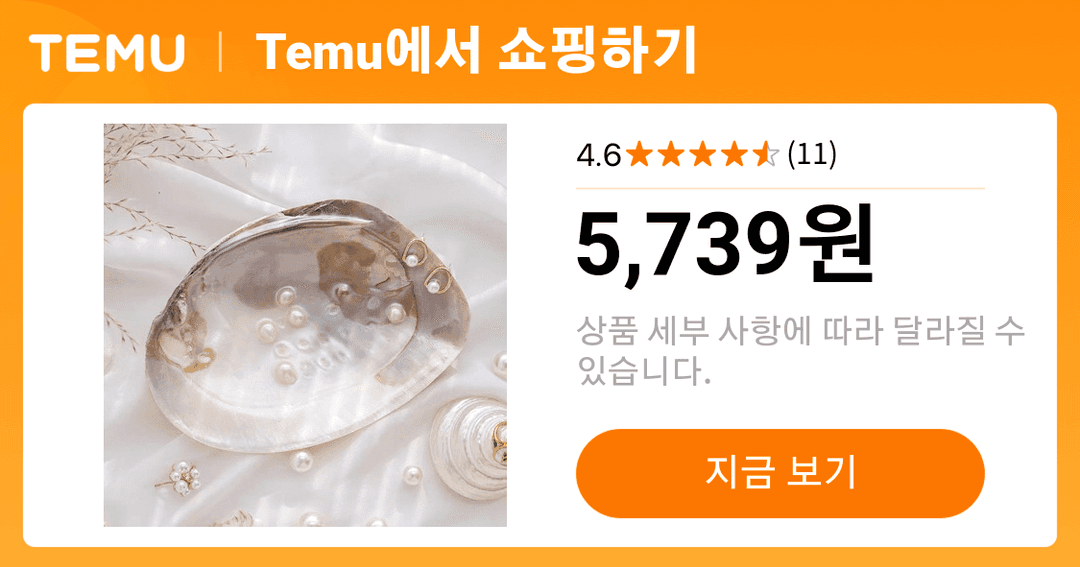Select the third rating star

(703, 154)
